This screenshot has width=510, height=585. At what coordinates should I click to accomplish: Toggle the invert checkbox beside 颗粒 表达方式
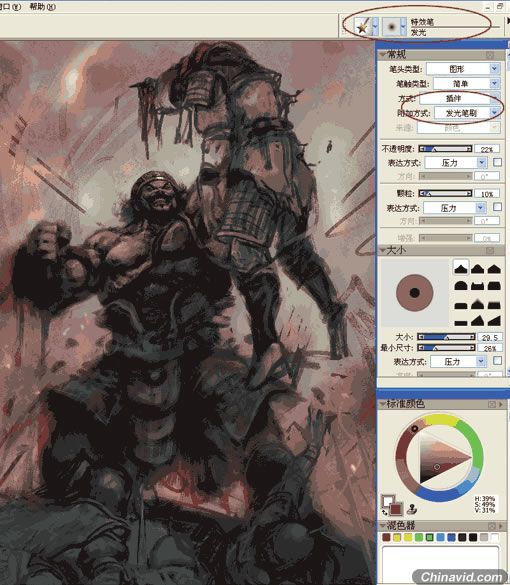497,207
